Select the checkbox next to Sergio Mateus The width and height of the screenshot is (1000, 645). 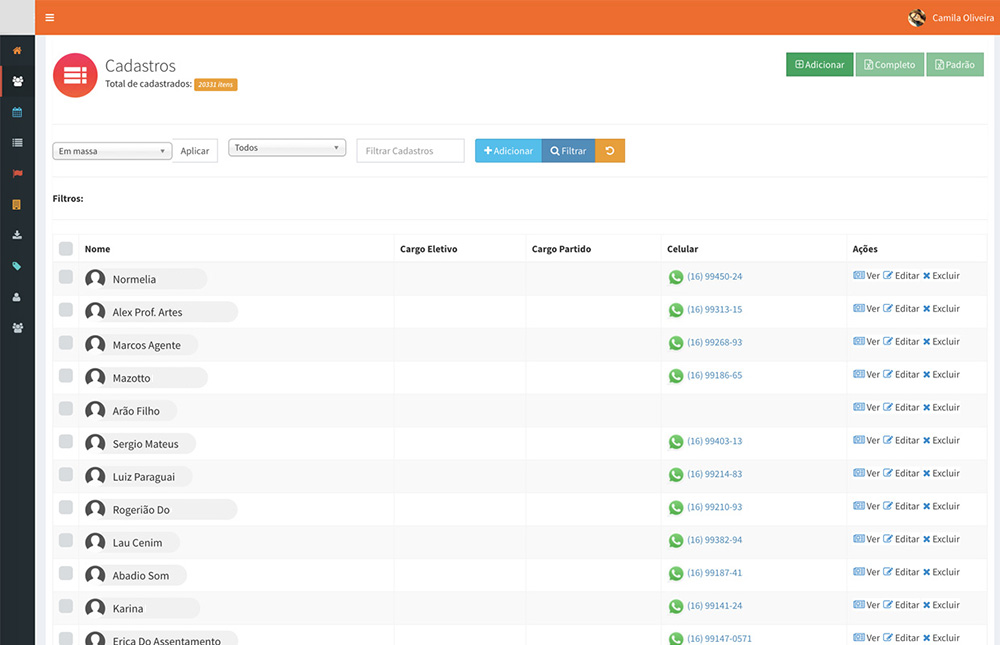tap(66, 441)
